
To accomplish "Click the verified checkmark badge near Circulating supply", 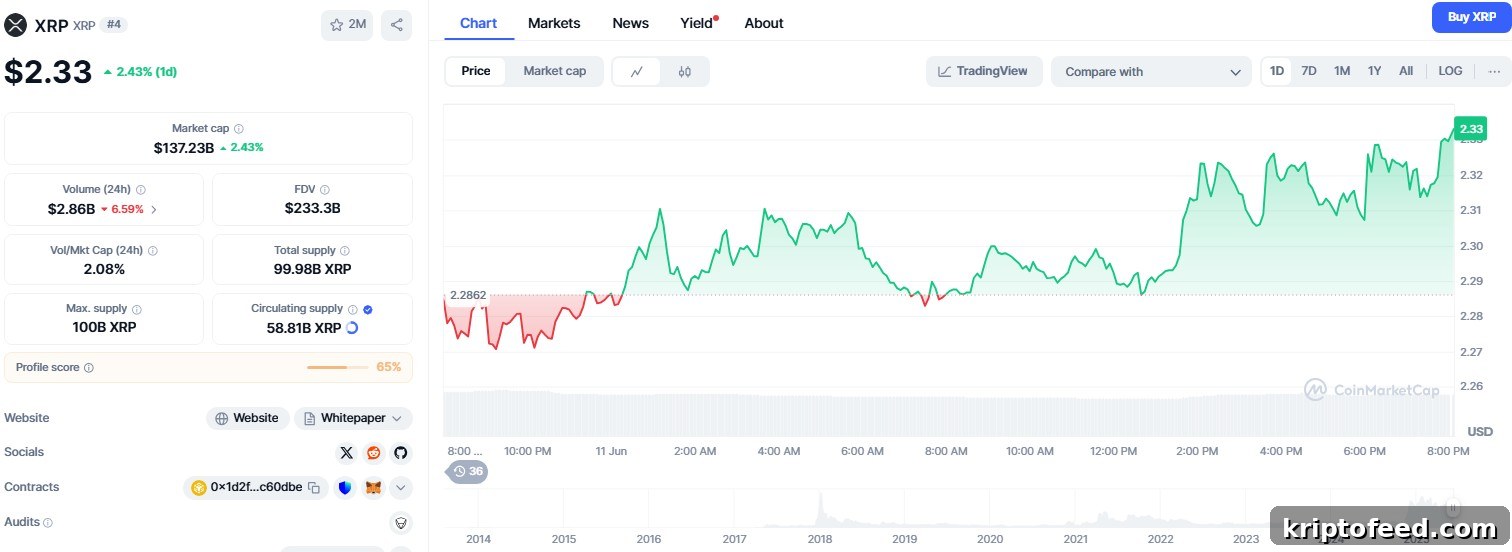I will pyautogui.click(x=368, y=310).
